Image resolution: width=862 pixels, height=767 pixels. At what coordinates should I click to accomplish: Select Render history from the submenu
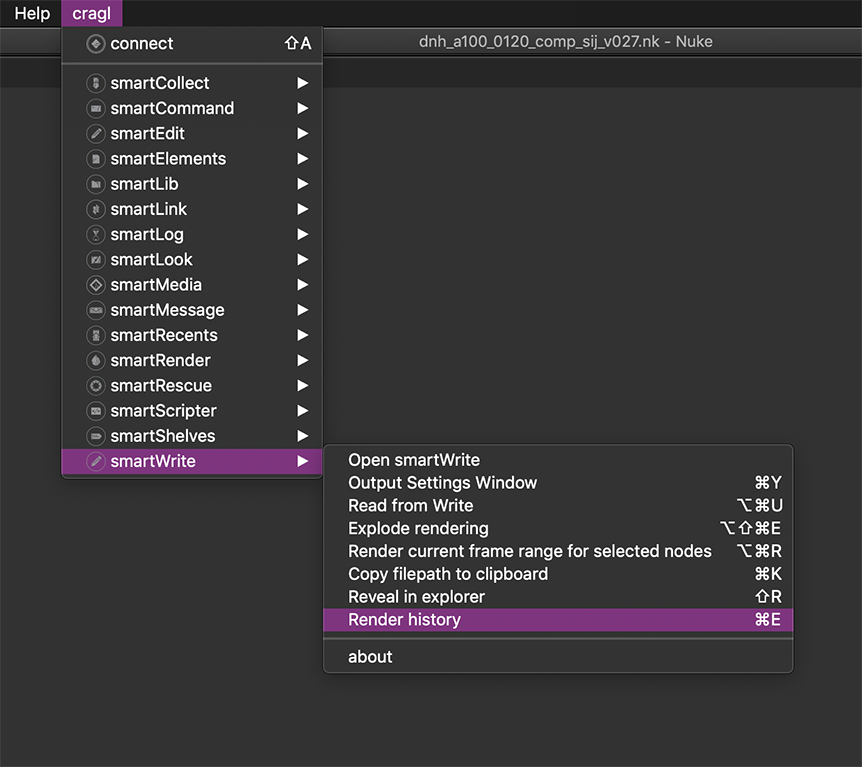404,620
